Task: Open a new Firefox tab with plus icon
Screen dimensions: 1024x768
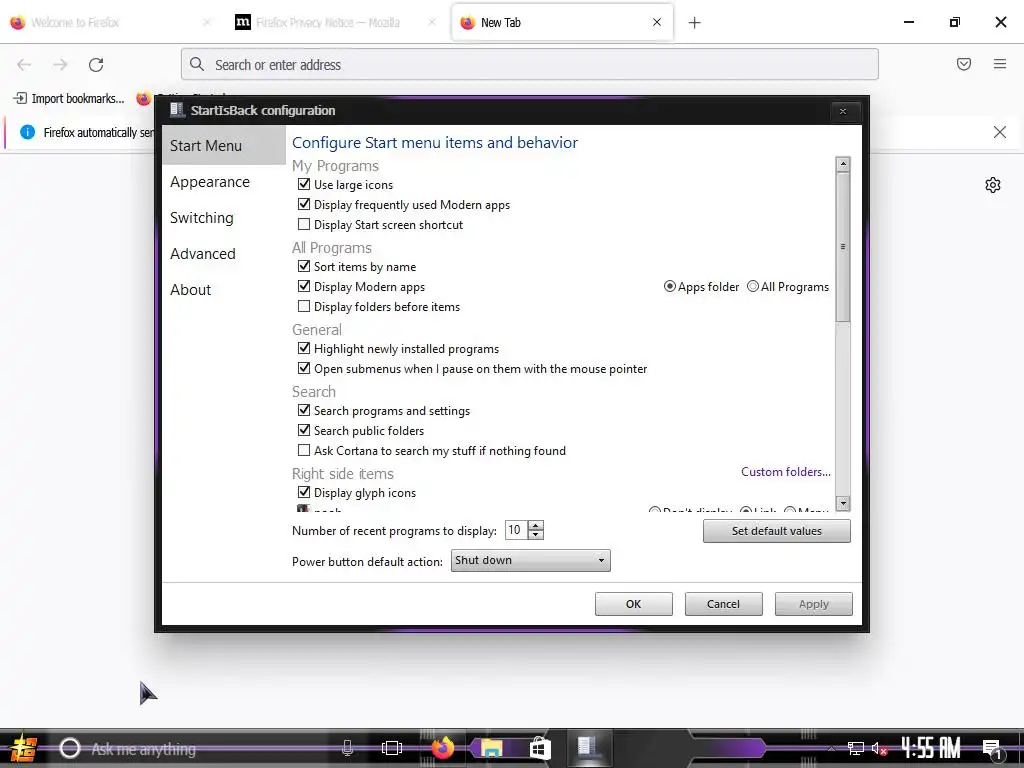Action: [694, 23]
